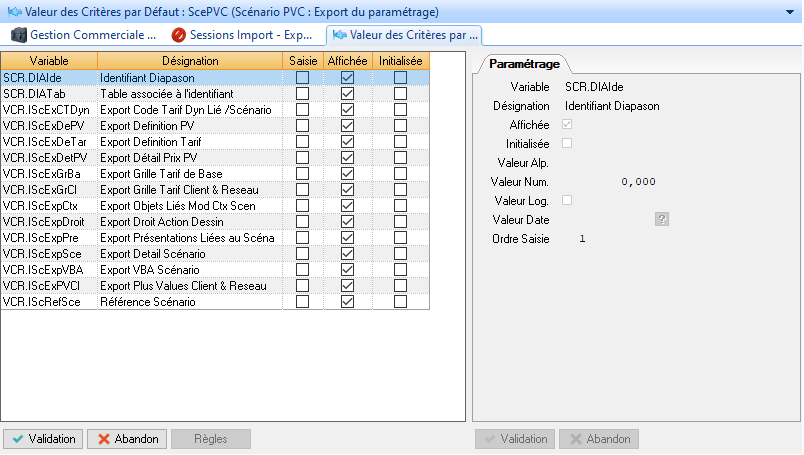The image size is (804, 455).
Task: Click the red X on left Abandon
Action: click(x=103, y=439)
